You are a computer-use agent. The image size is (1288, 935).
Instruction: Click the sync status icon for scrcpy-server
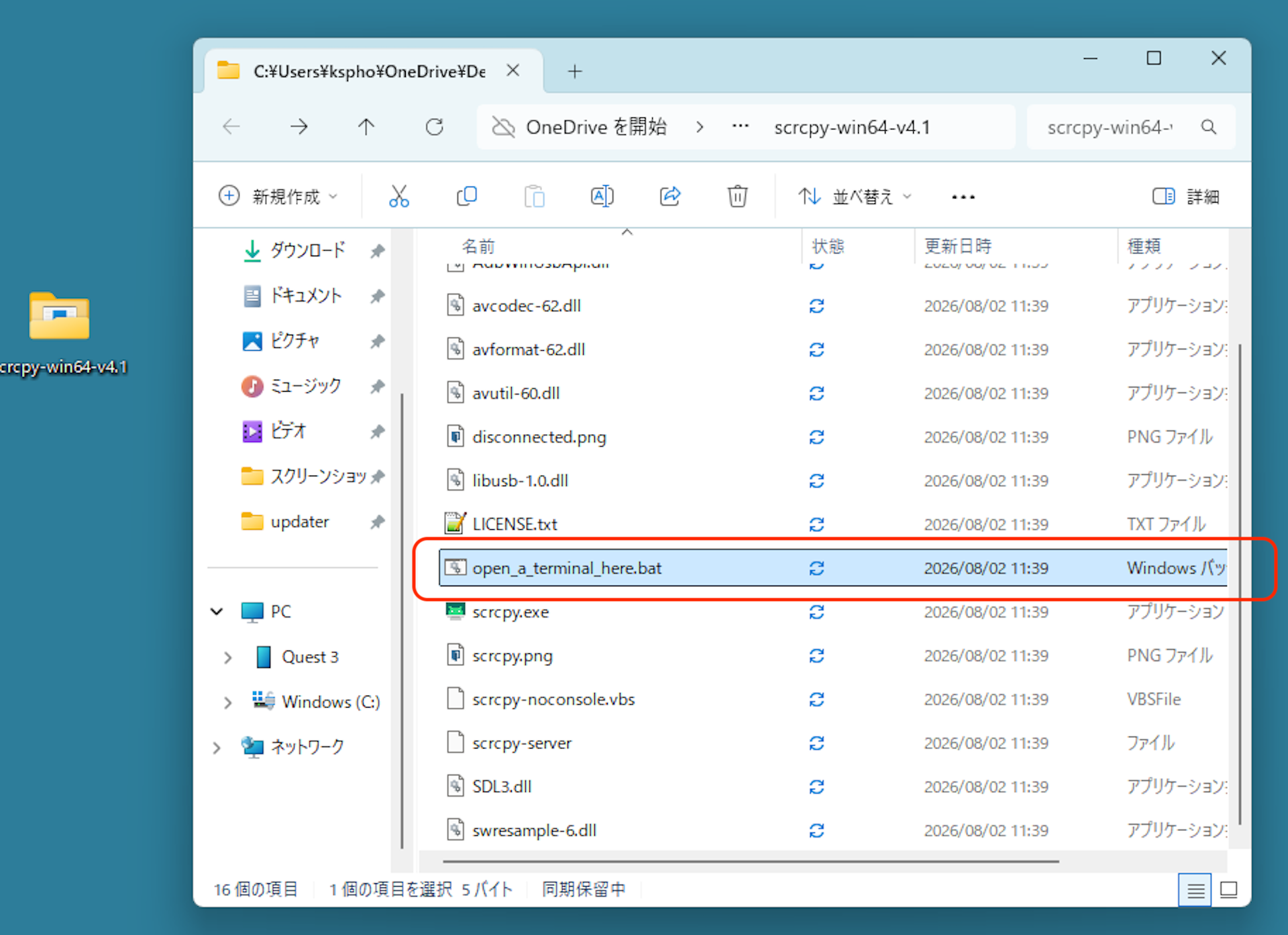816,743
